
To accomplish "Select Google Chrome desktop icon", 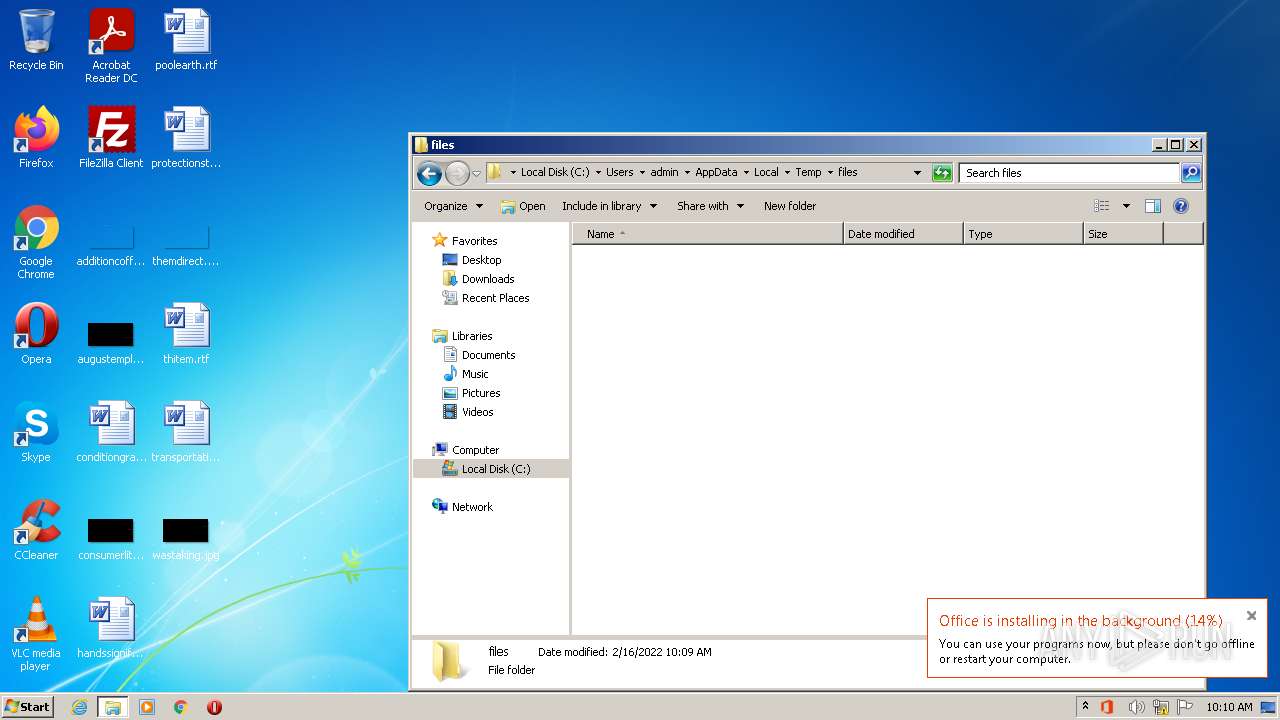I will [36, 242].
